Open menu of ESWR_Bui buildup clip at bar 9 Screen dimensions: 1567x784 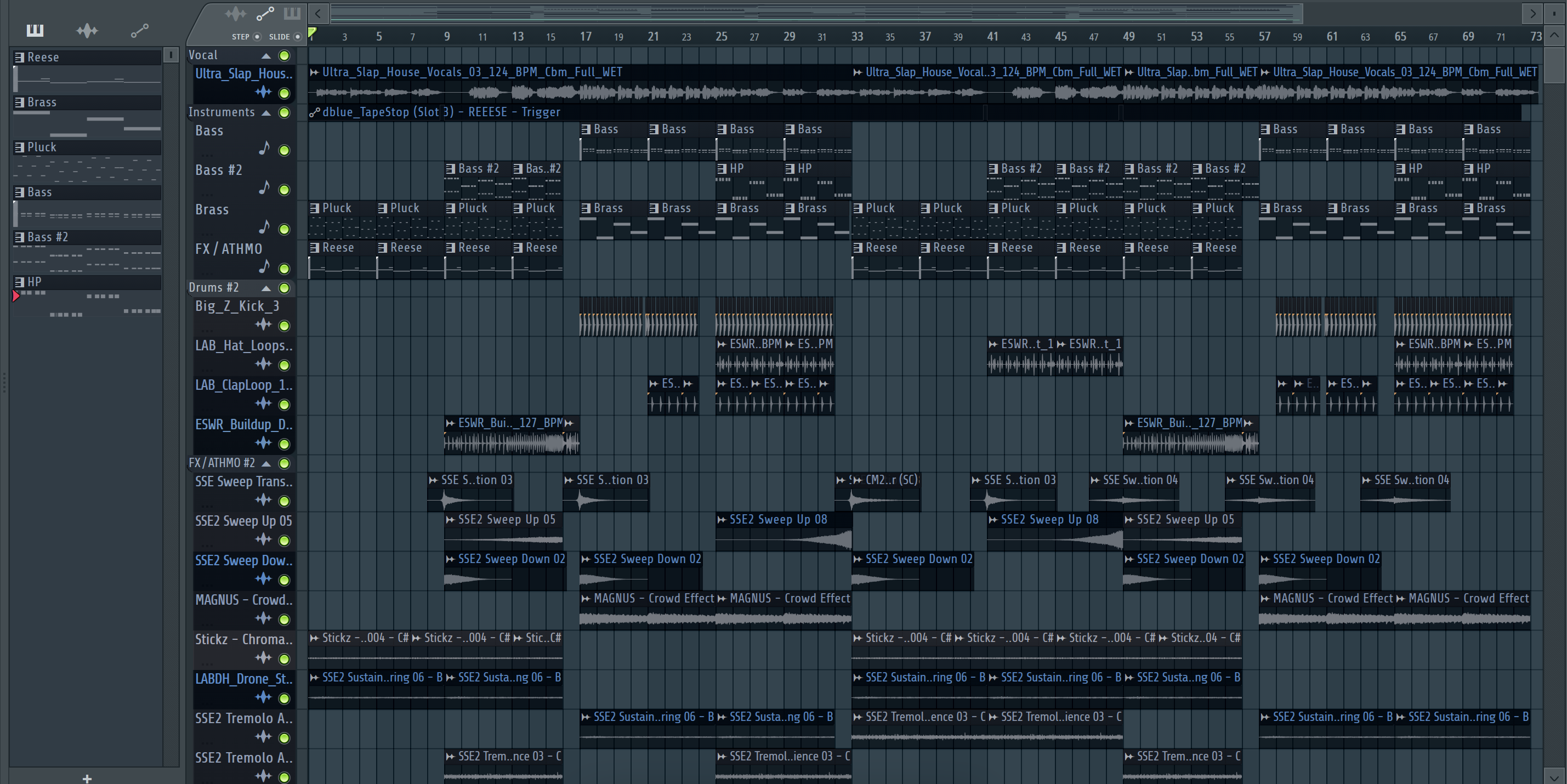point(450,423)
